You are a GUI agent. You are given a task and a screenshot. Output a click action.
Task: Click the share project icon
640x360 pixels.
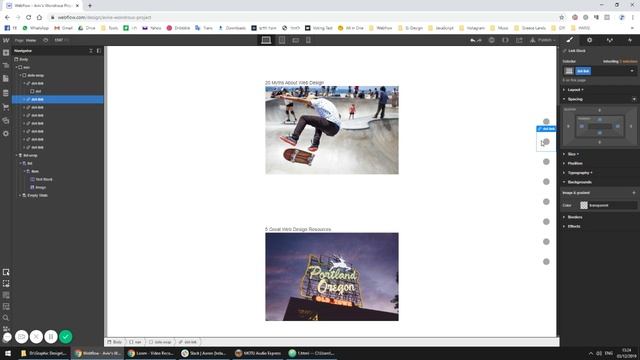[519, 40]
